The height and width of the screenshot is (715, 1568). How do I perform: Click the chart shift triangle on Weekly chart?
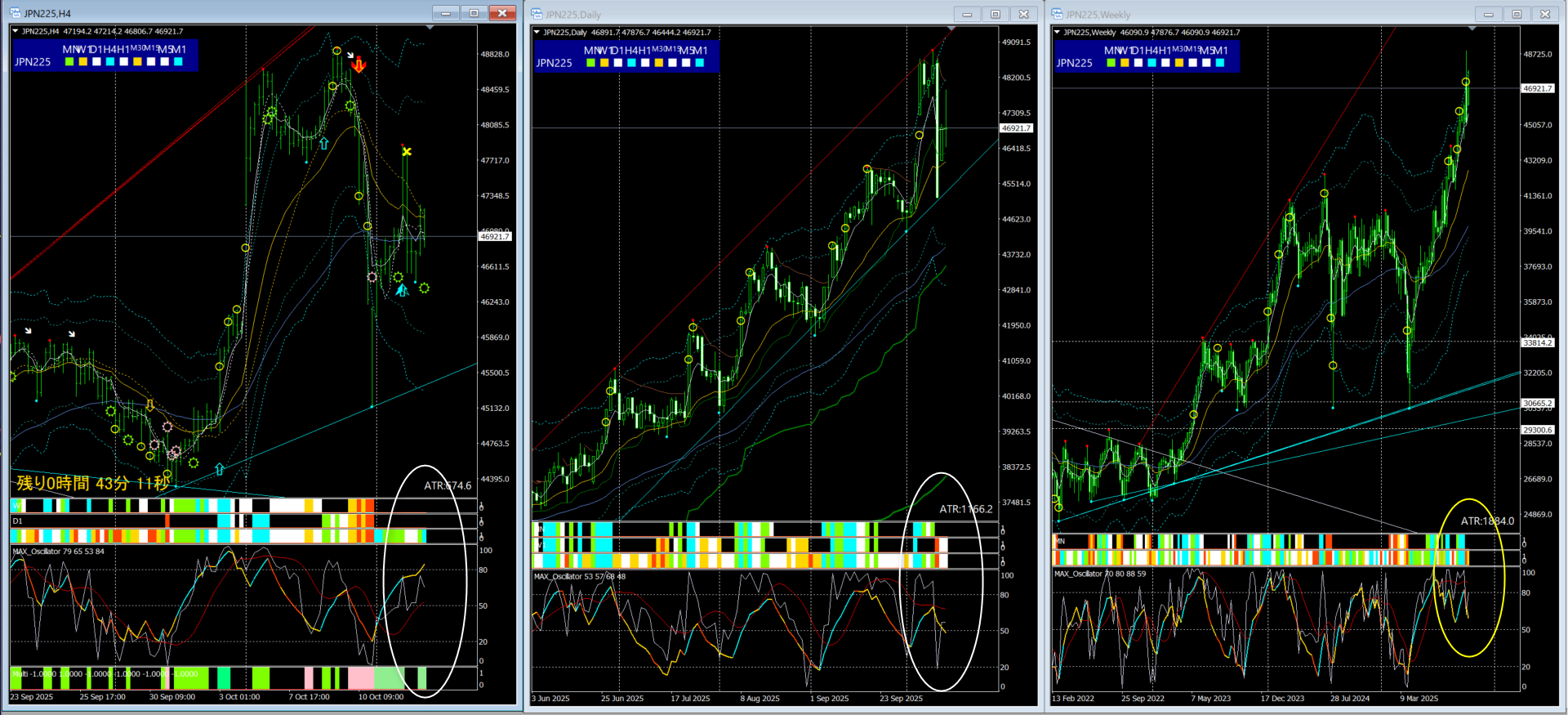(x=1472, y=29)
